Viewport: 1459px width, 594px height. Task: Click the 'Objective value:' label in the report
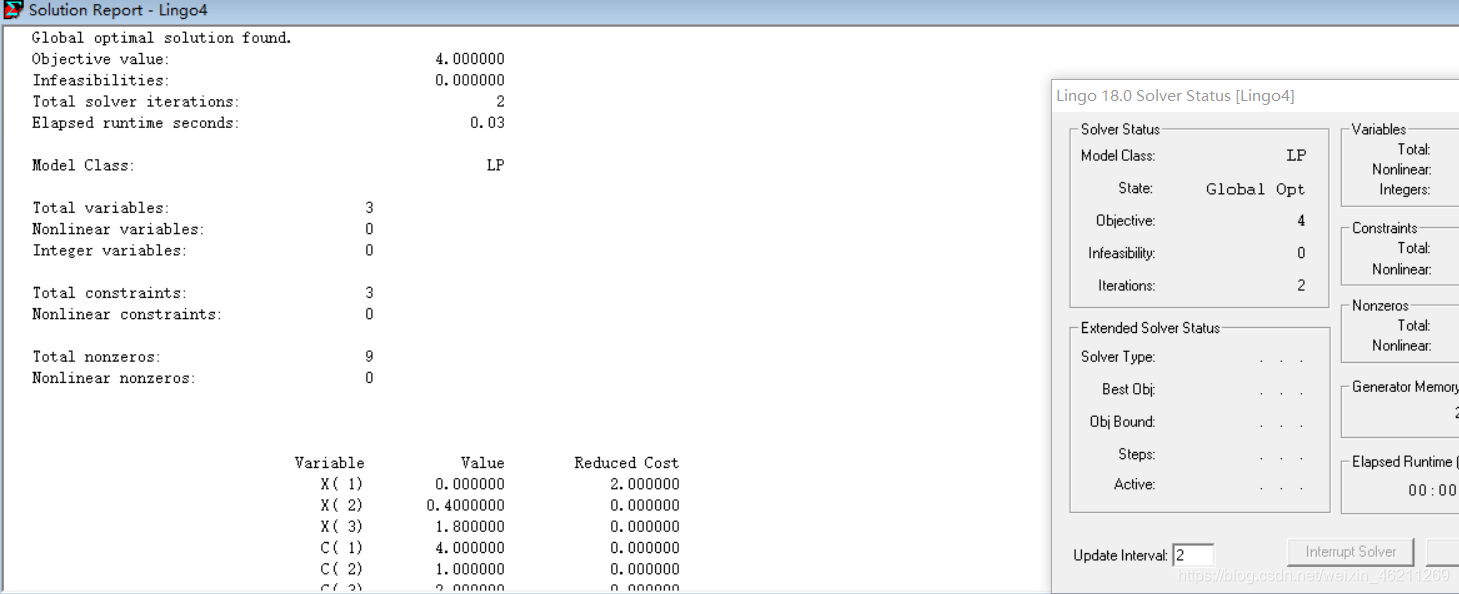click(101, 59)
